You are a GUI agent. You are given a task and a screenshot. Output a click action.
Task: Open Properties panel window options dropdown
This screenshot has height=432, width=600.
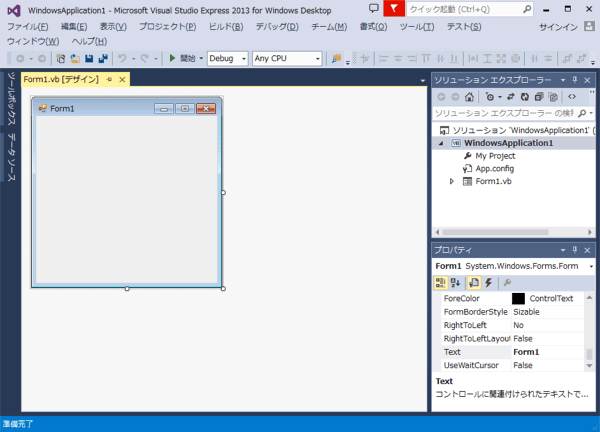click(562, 250)
